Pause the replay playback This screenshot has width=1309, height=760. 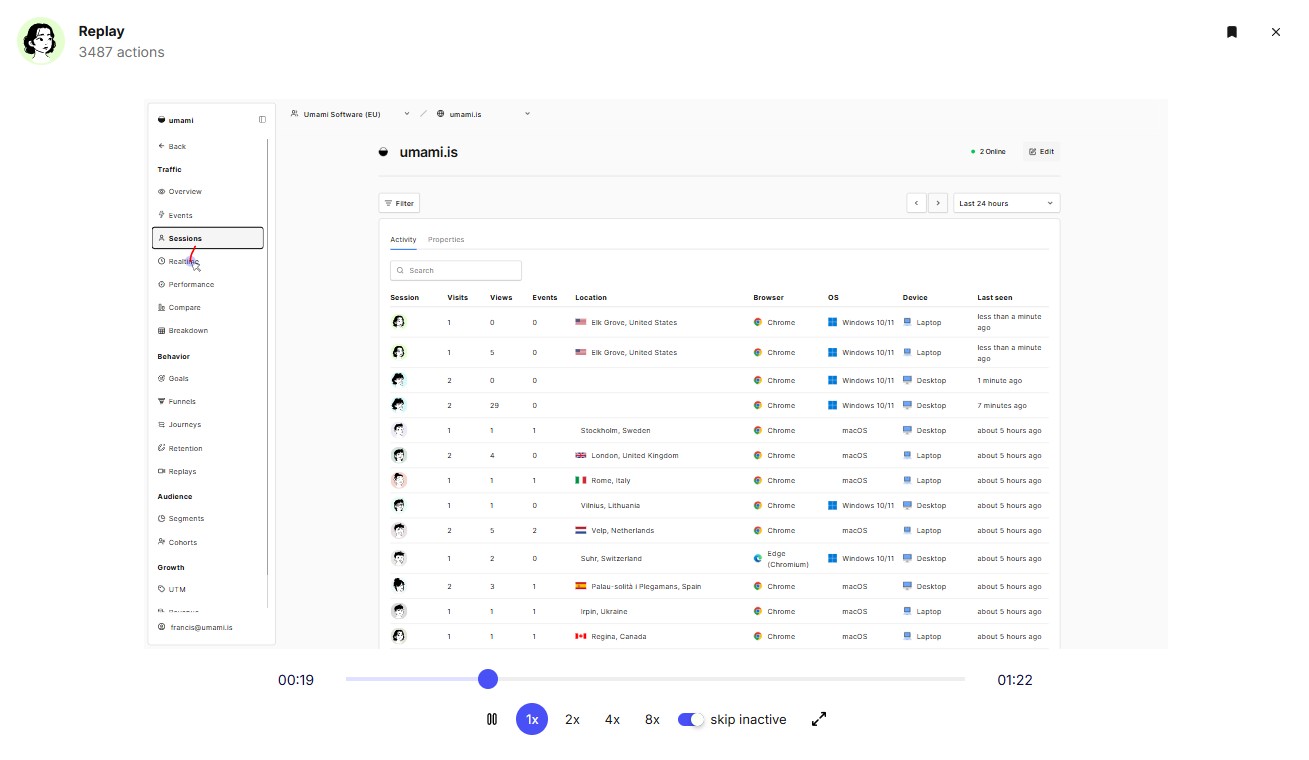492,719
